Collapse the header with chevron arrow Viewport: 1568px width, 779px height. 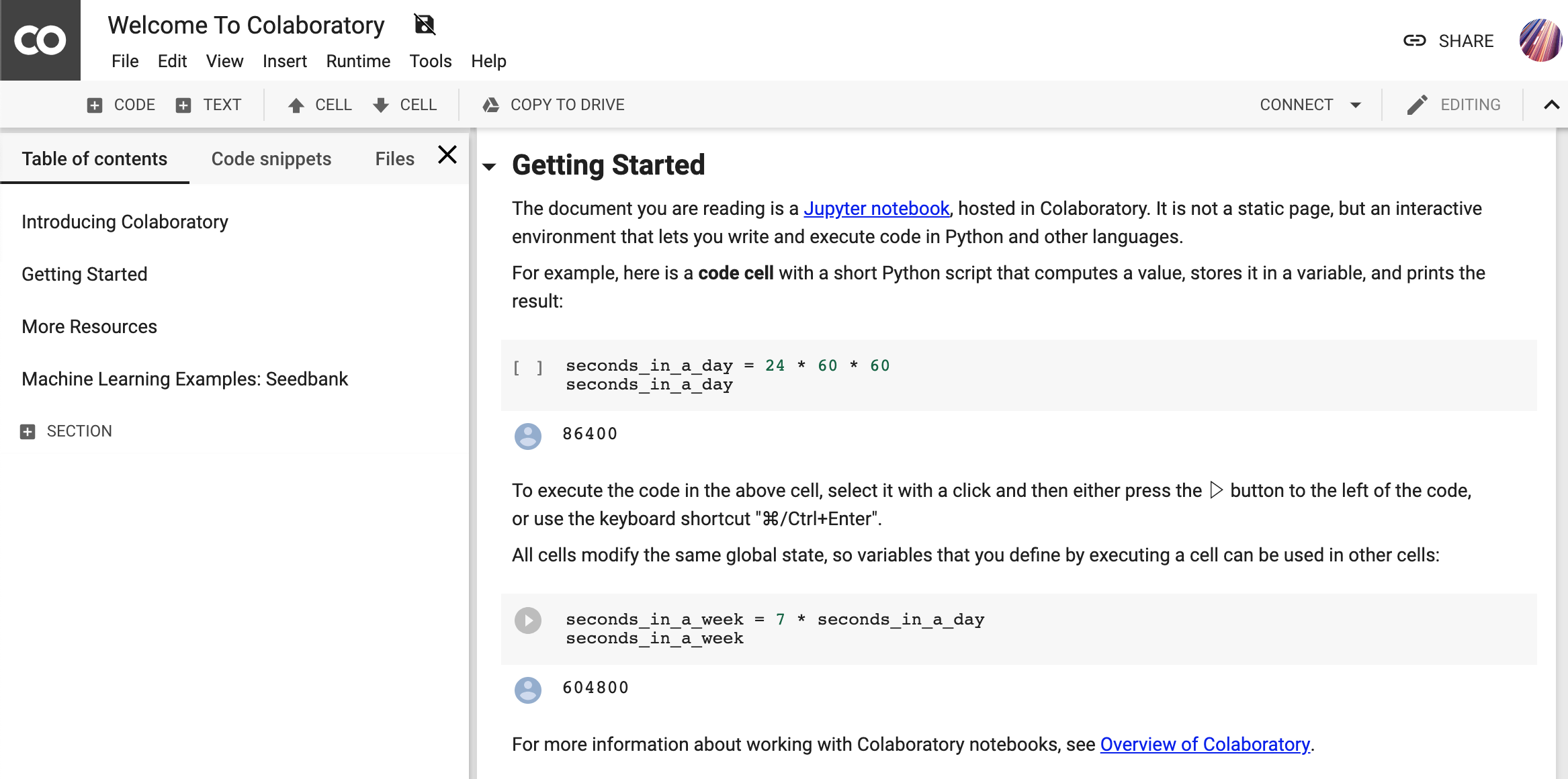[1551, 105]
